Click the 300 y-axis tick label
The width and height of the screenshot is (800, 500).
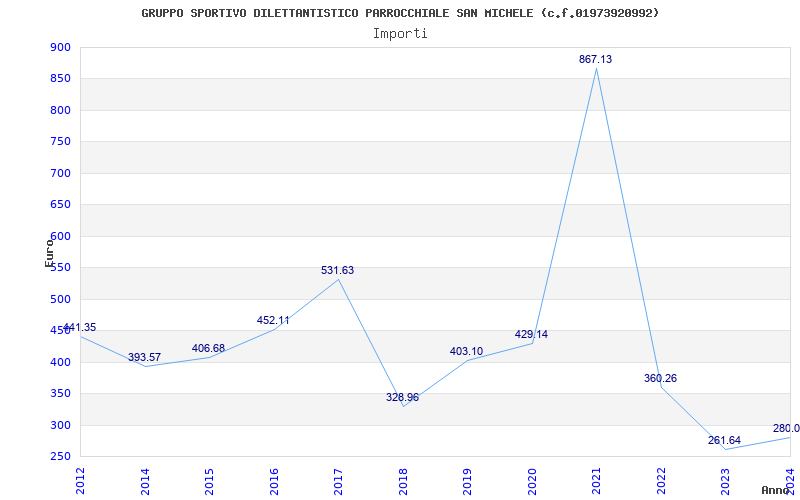pyautogui.click(x=60, y=426)
